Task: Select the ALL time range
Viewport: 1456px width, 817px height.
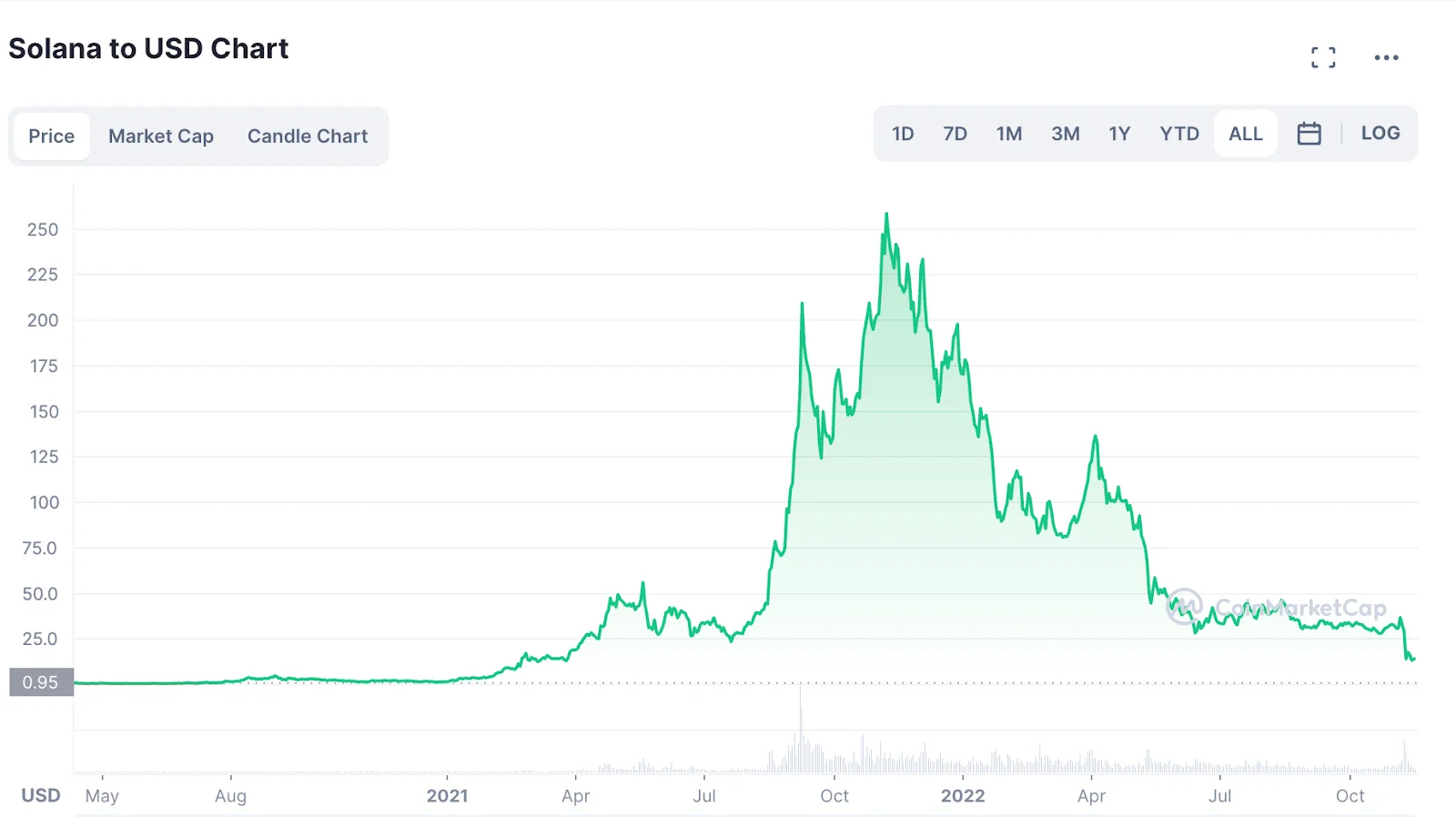Action: 1245,134
